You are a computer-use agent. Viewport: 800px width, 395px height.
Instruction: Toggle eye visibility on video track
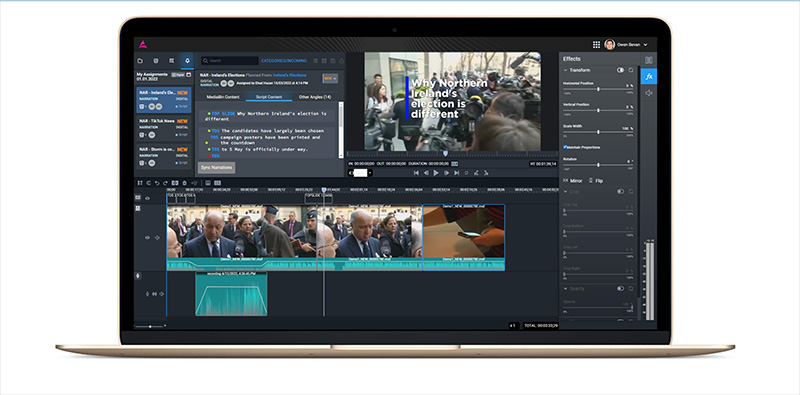click(x=147, y=237)
